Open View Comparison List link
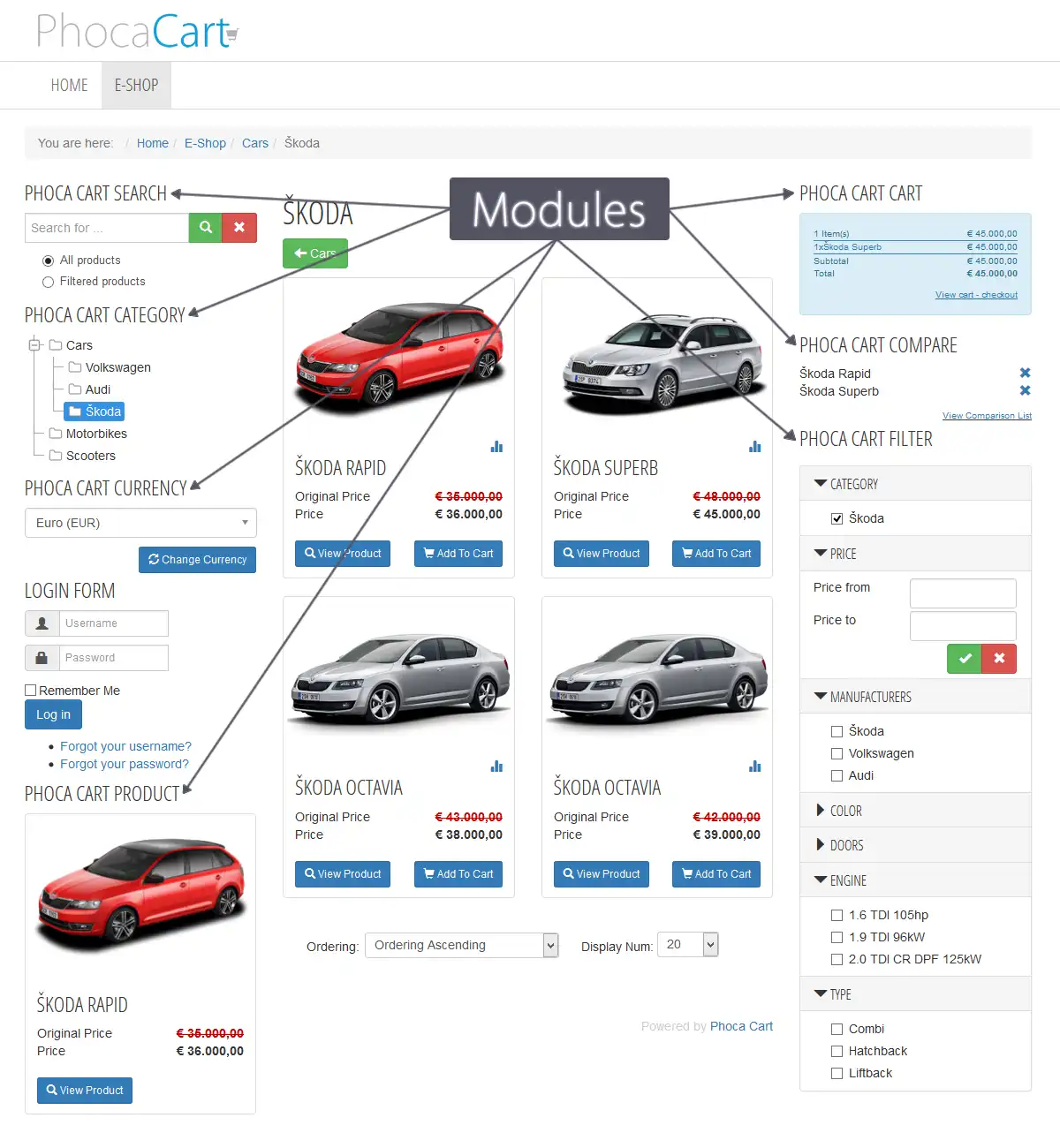Image resolution: width=1060 pixels, height=1148 pixels. [987, 416]
